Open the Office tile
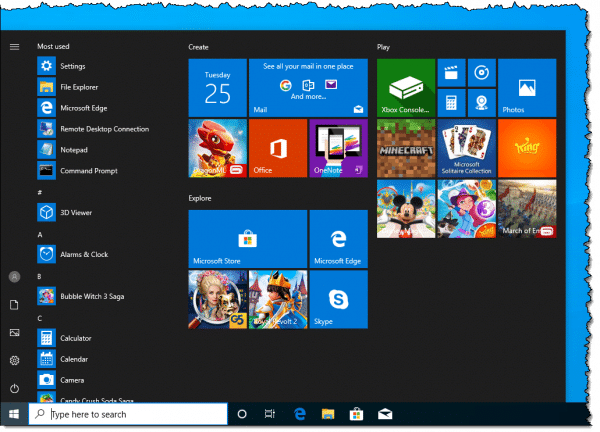The height and width of the screenshot is (432, 600). (x=278, y=148)
